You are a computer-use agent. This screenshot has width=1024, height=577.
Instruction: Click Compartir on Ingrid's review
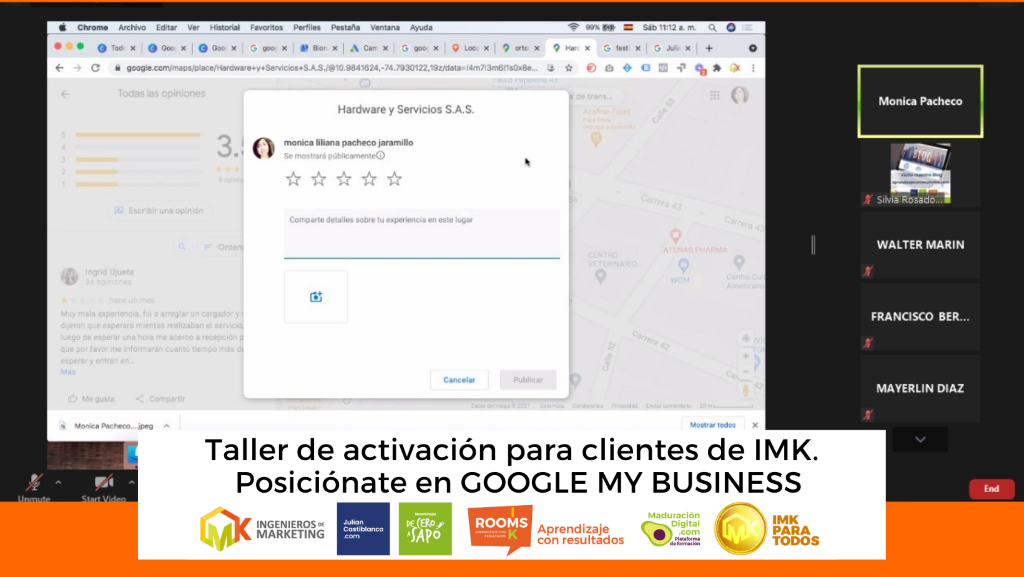pyautogui.click(x=160, y=399)
